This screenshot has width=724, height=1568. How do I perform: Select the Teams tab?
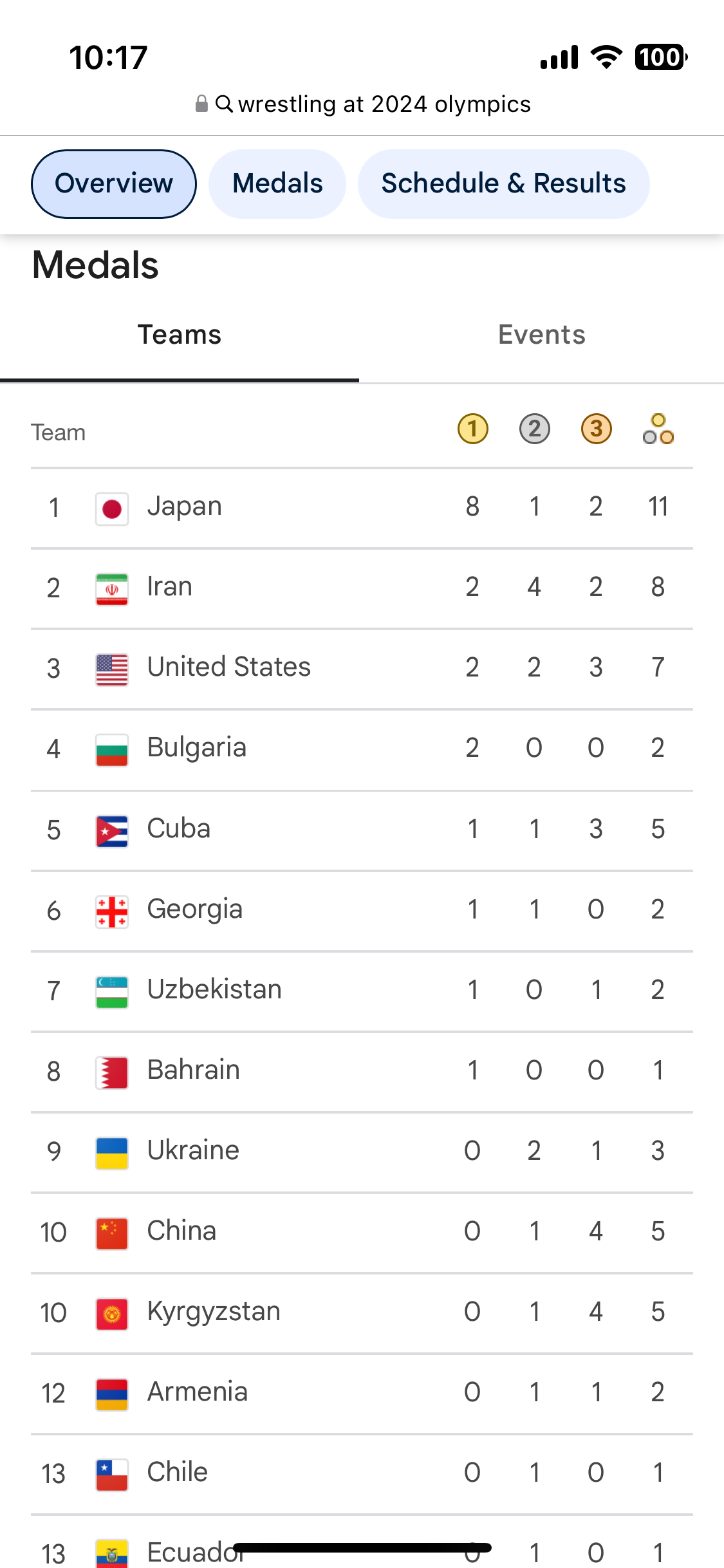click(180, 335)
